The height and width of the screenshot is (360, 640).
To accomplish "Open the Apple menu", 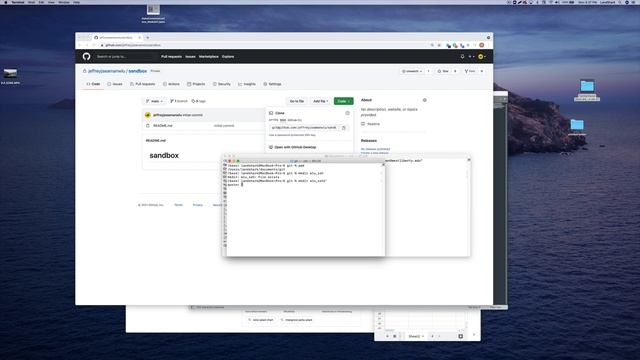I will click(x=5, y=2).
